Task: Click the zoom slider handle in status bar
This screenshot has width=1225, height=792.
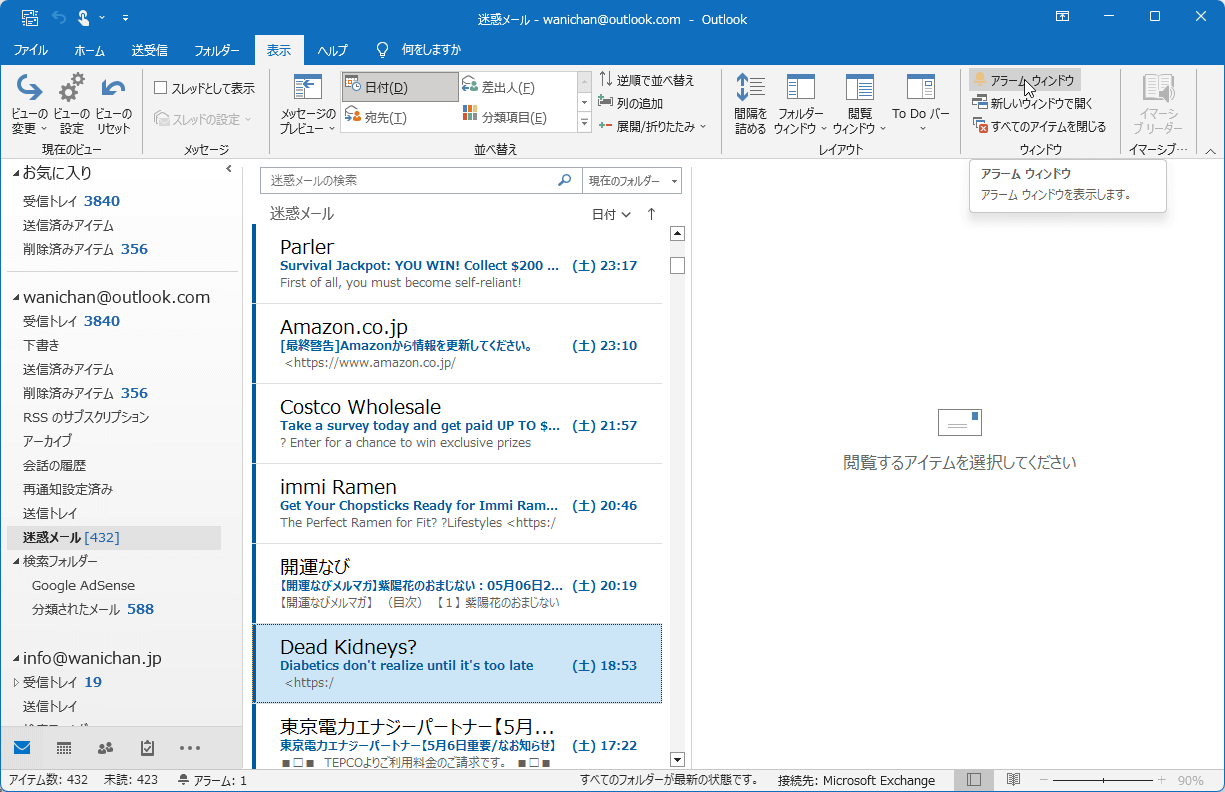Action: pyautogui.click(x=1103, y=780)
